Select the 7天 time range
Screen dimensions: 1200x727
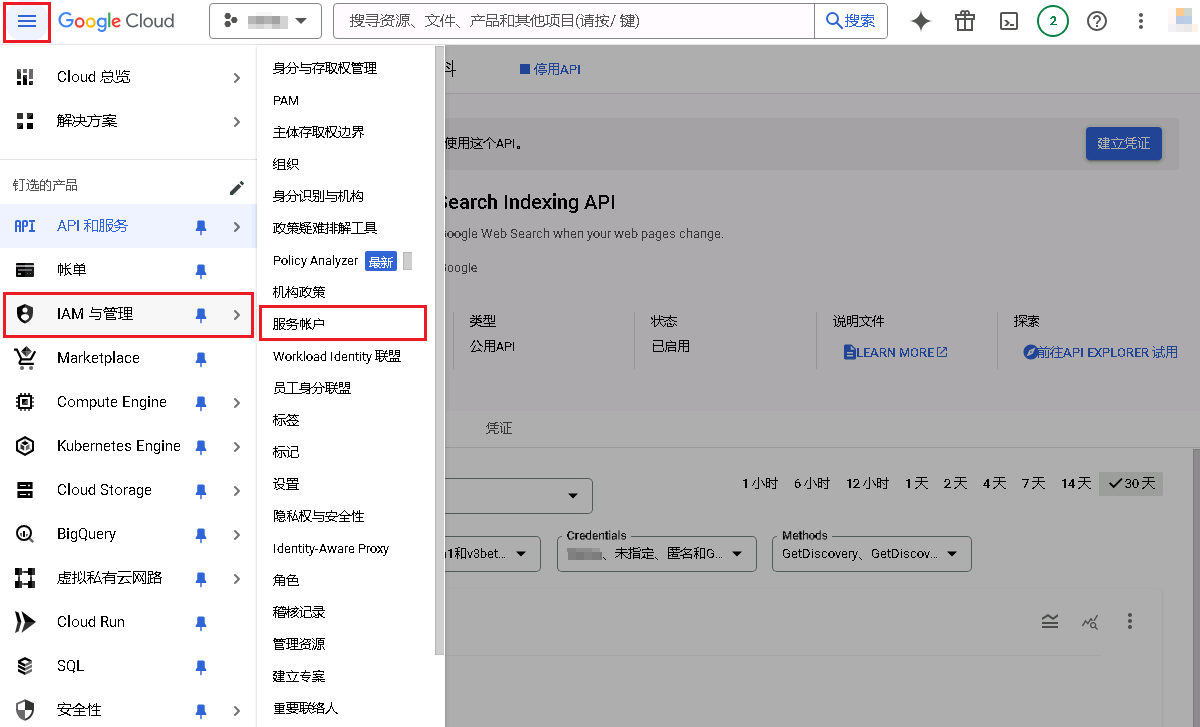click(1034, 483)
